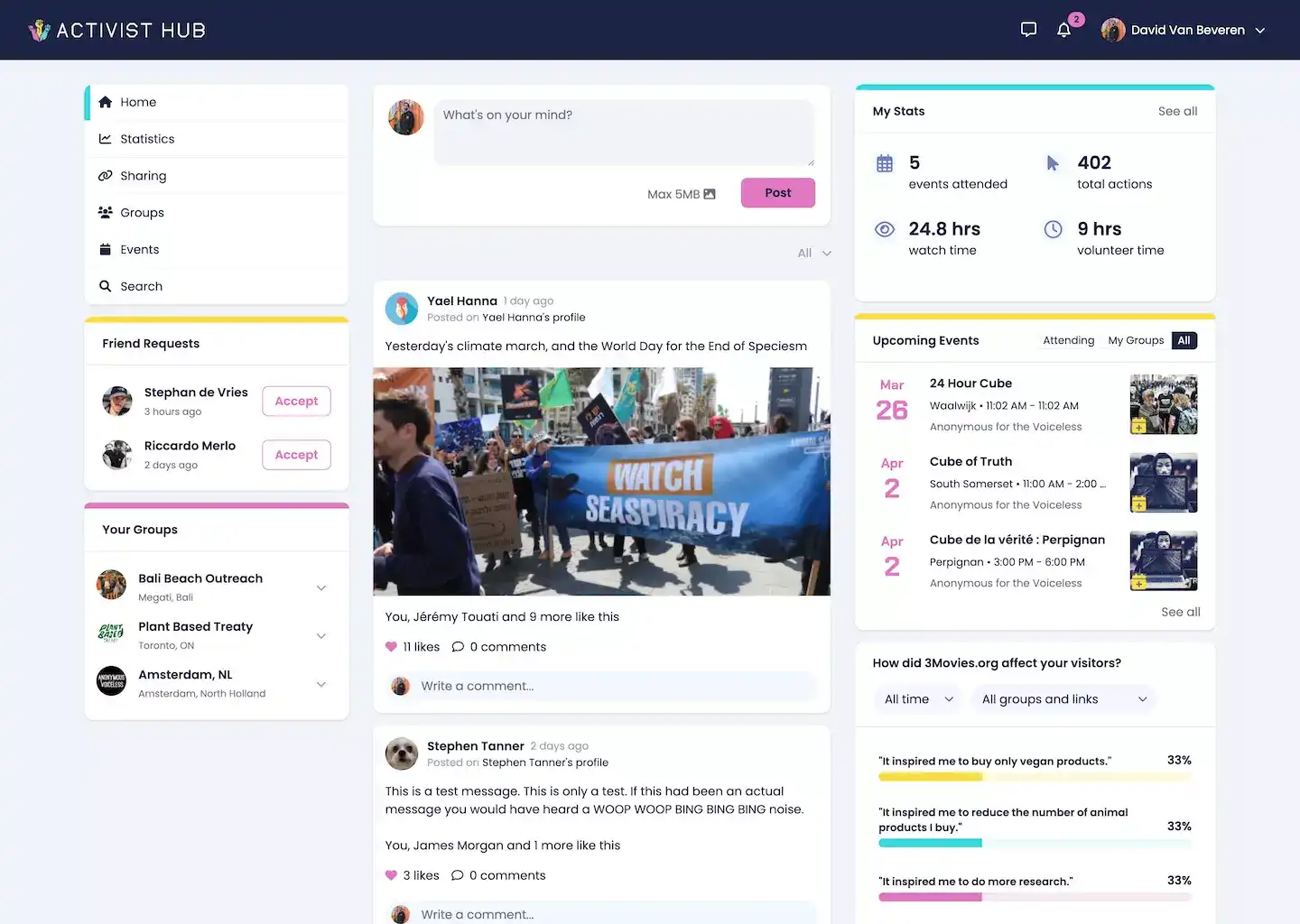The height and width of the screenshot is (924, 1300).
Task: Like Stephen Tanner's test message post
Action: [391, 874]
